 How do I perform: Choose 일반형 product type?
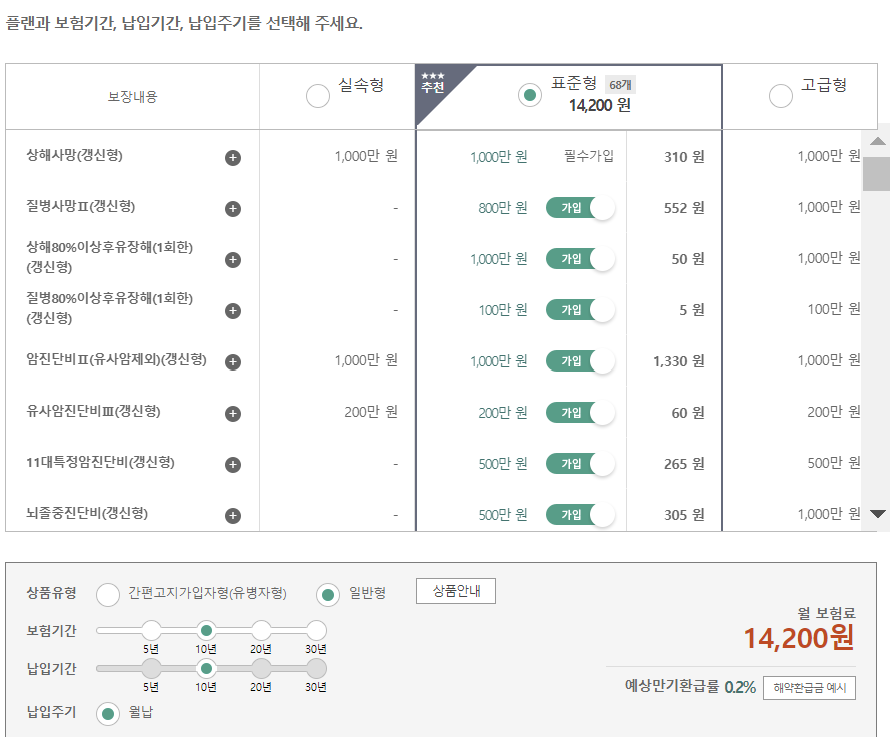click(328, 594)
